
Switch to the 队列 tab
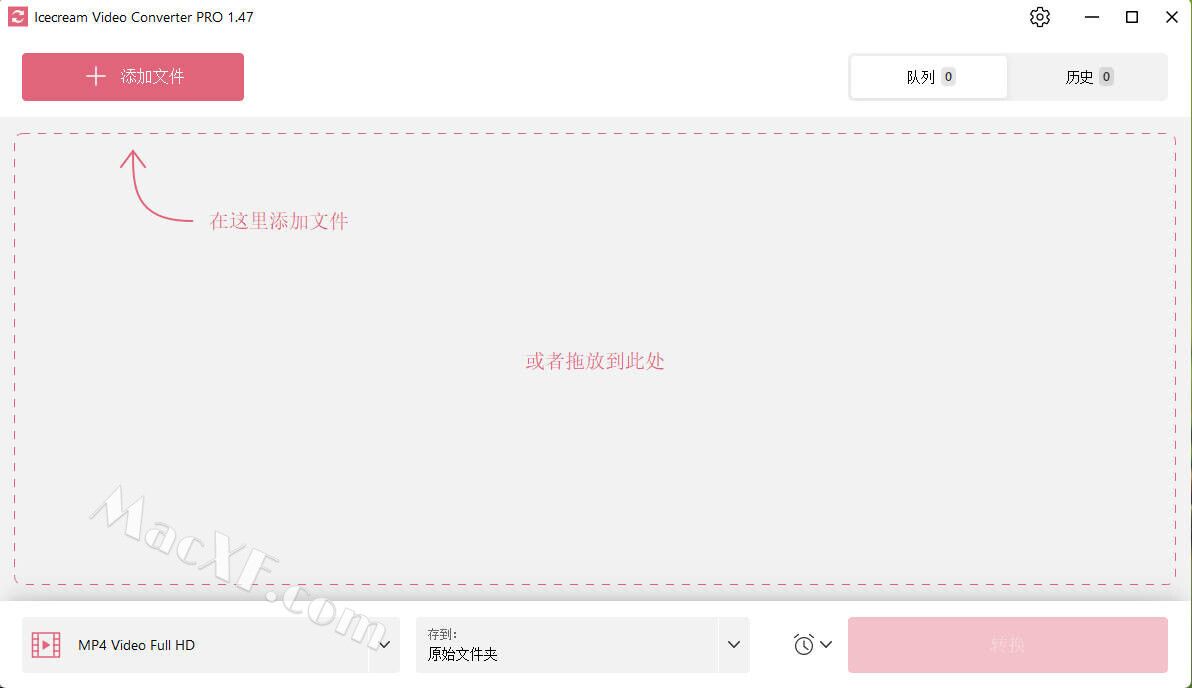tap(929, 77)
